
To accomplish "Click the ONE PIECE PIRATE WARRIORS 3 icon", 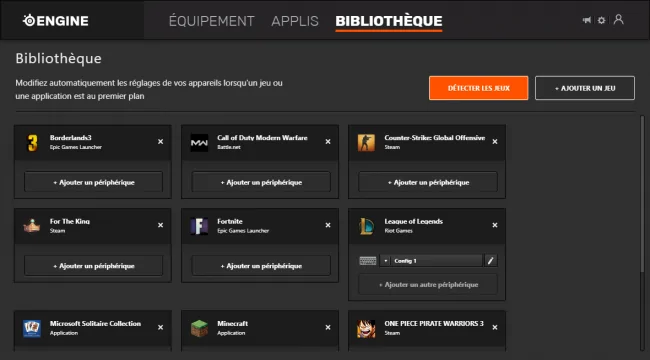I will pos(366,328).
